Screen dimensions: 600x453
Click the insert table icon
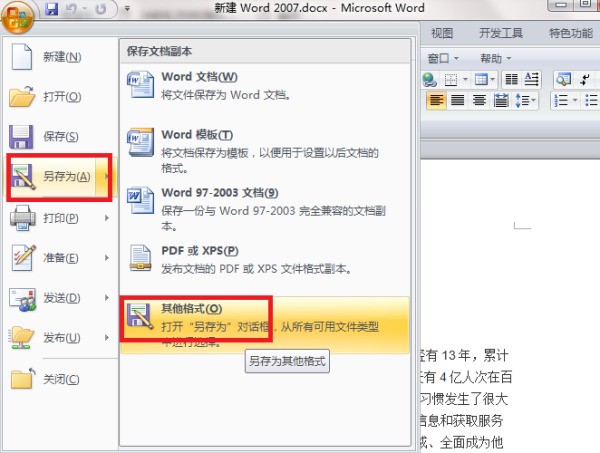pos(481,80)
